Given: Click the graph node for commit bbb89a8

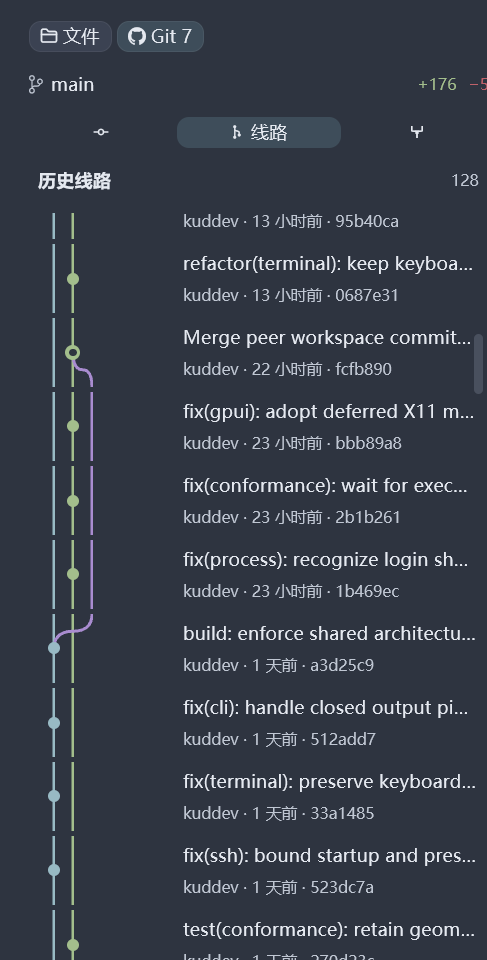Looking at the screenshot, I should [73, 426].
